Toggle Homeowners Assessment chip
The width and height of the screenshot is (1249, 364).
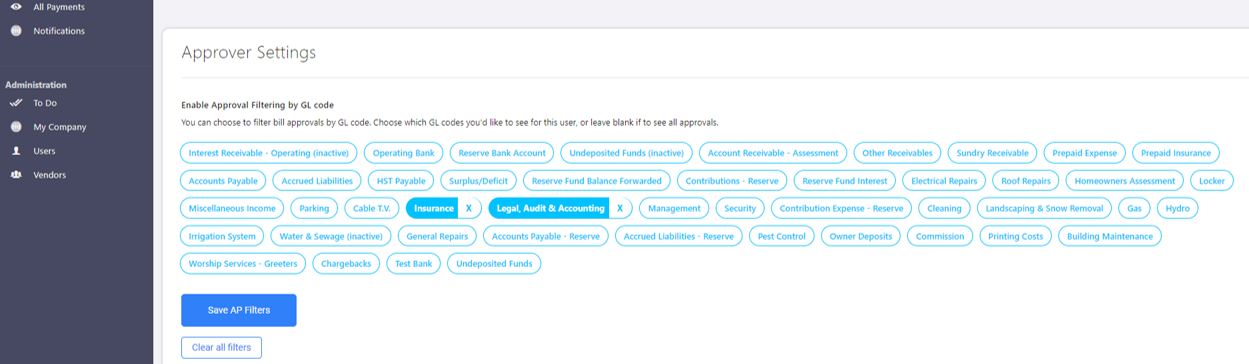[1125, 181]
